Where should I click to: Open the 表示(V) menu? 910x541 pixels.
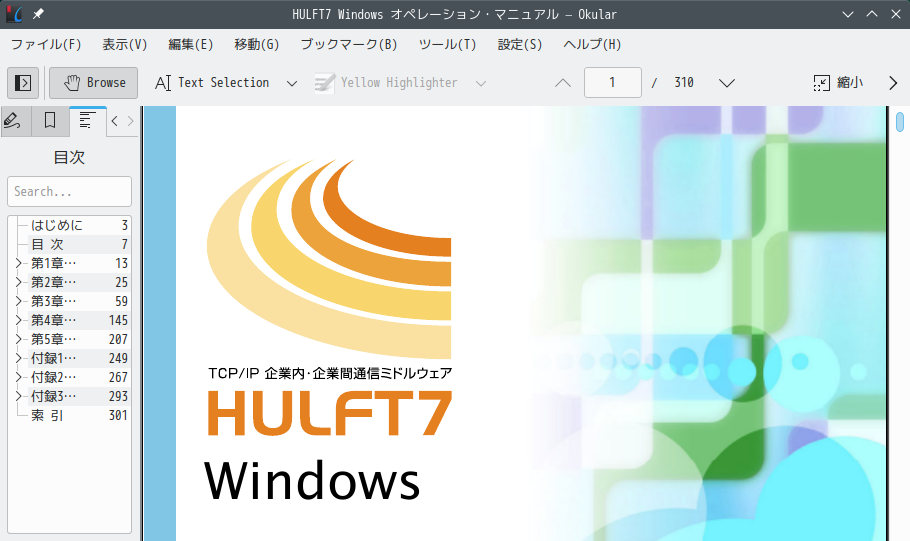pos(125,45)
